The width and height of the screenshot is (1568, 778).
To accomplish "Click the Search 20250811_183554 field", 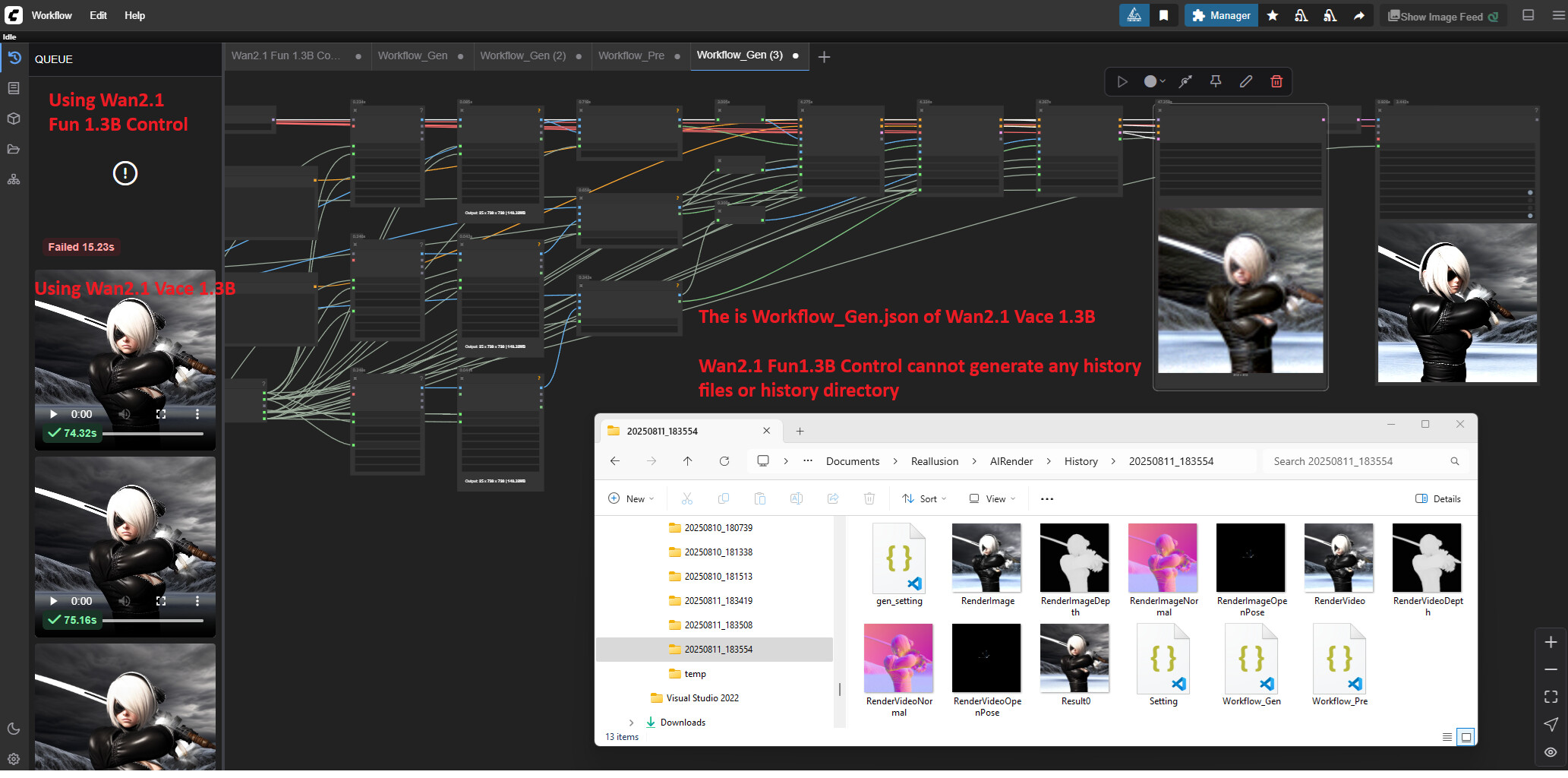I will click(x=1366, y=461).
